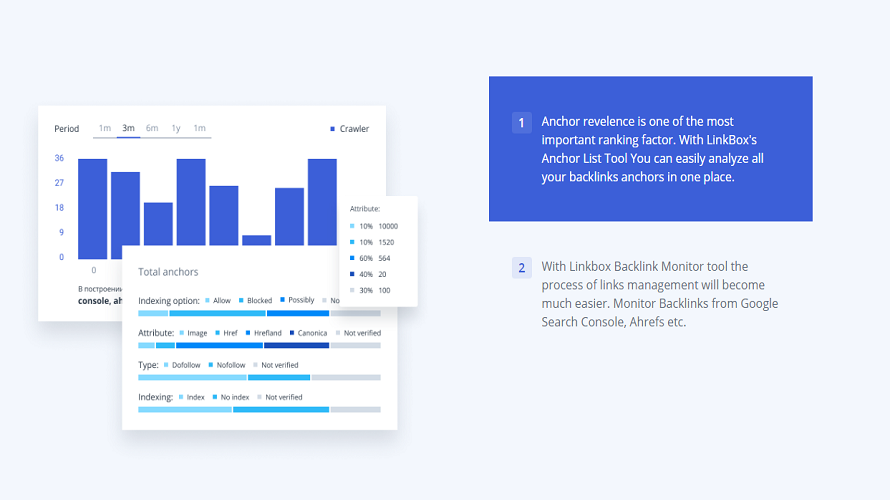
Task: Click the '60% 564' attribute row
Action: click(x=370, y=258)
